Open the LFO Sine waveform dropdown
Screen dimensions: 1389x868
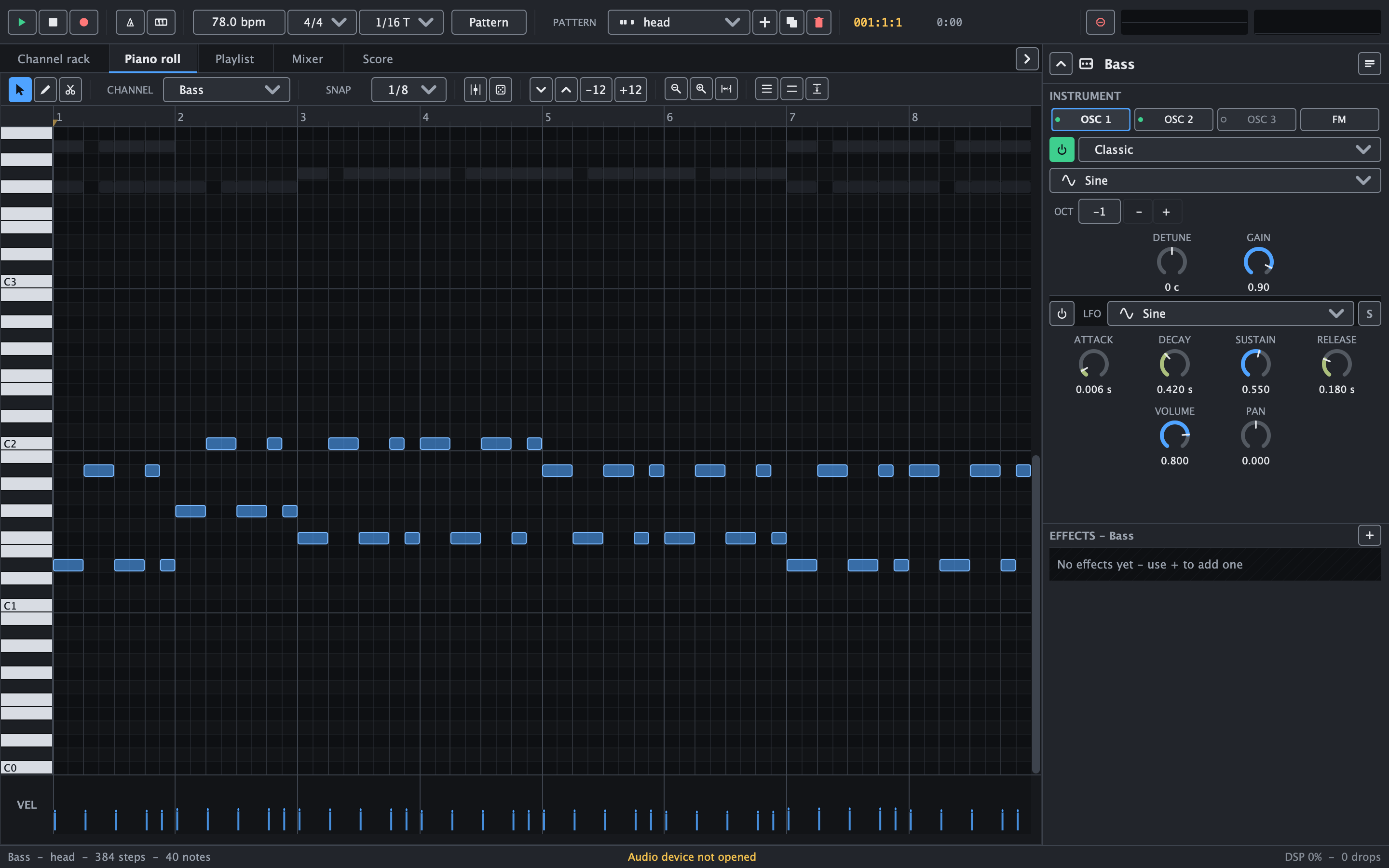1230,313
